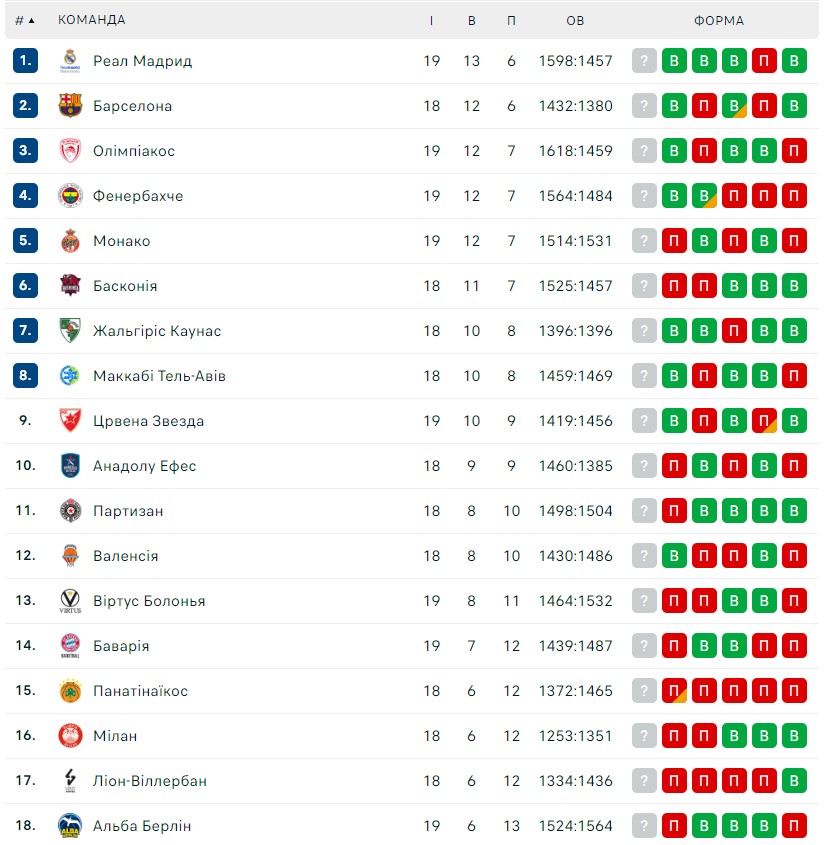Click Real Madrid's upcoming match question mark
The height and width of the screenshot is (845, 825).
tap(644, 61)
